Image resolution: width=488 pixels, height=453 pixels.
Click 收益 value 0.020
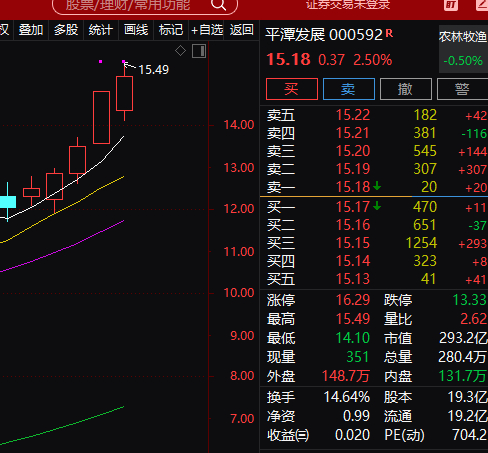[x=352, y=435]
